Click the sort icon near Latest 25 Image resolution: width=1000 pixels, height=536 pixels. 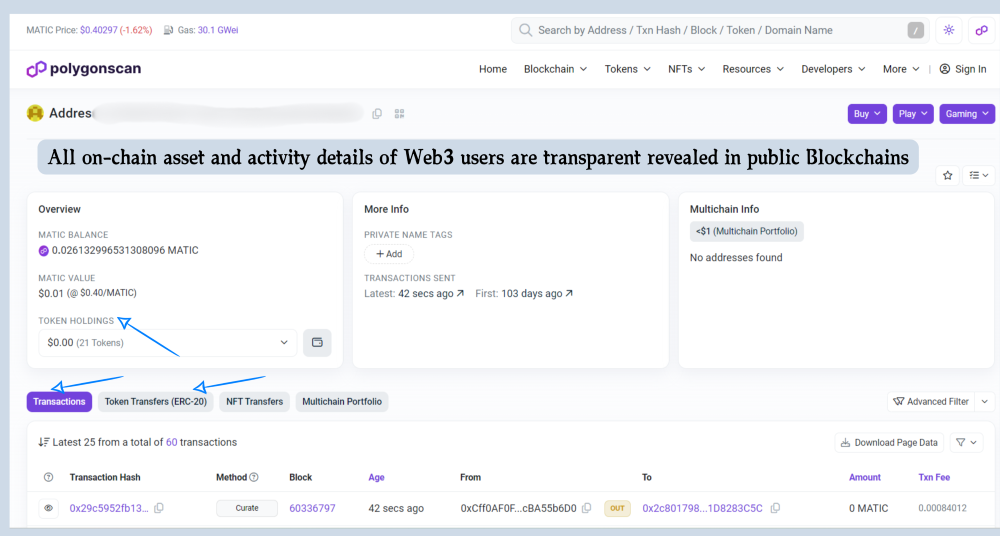[x=43, y=442]
